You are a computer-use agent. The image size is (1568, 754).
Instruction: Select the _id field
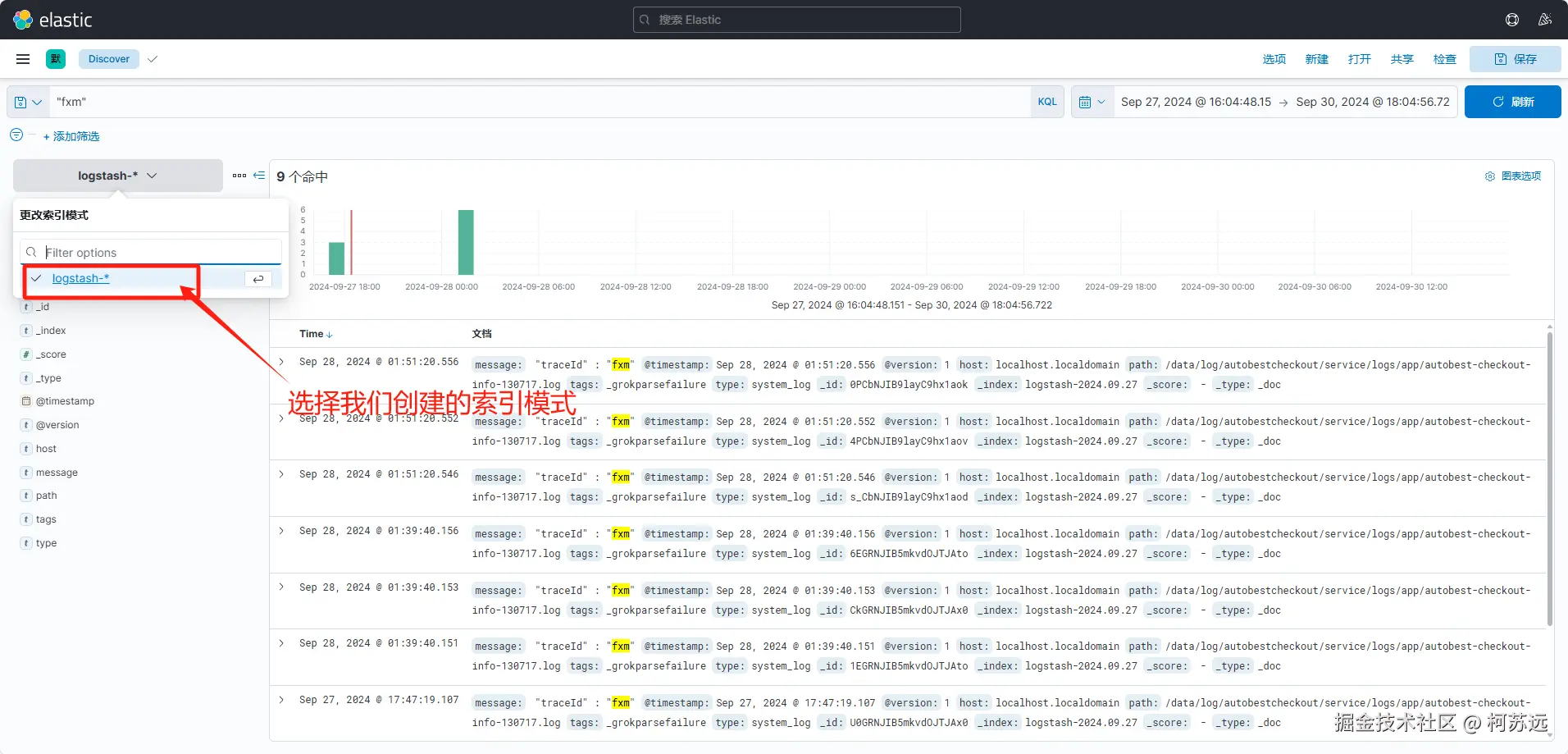click(43, 307)
